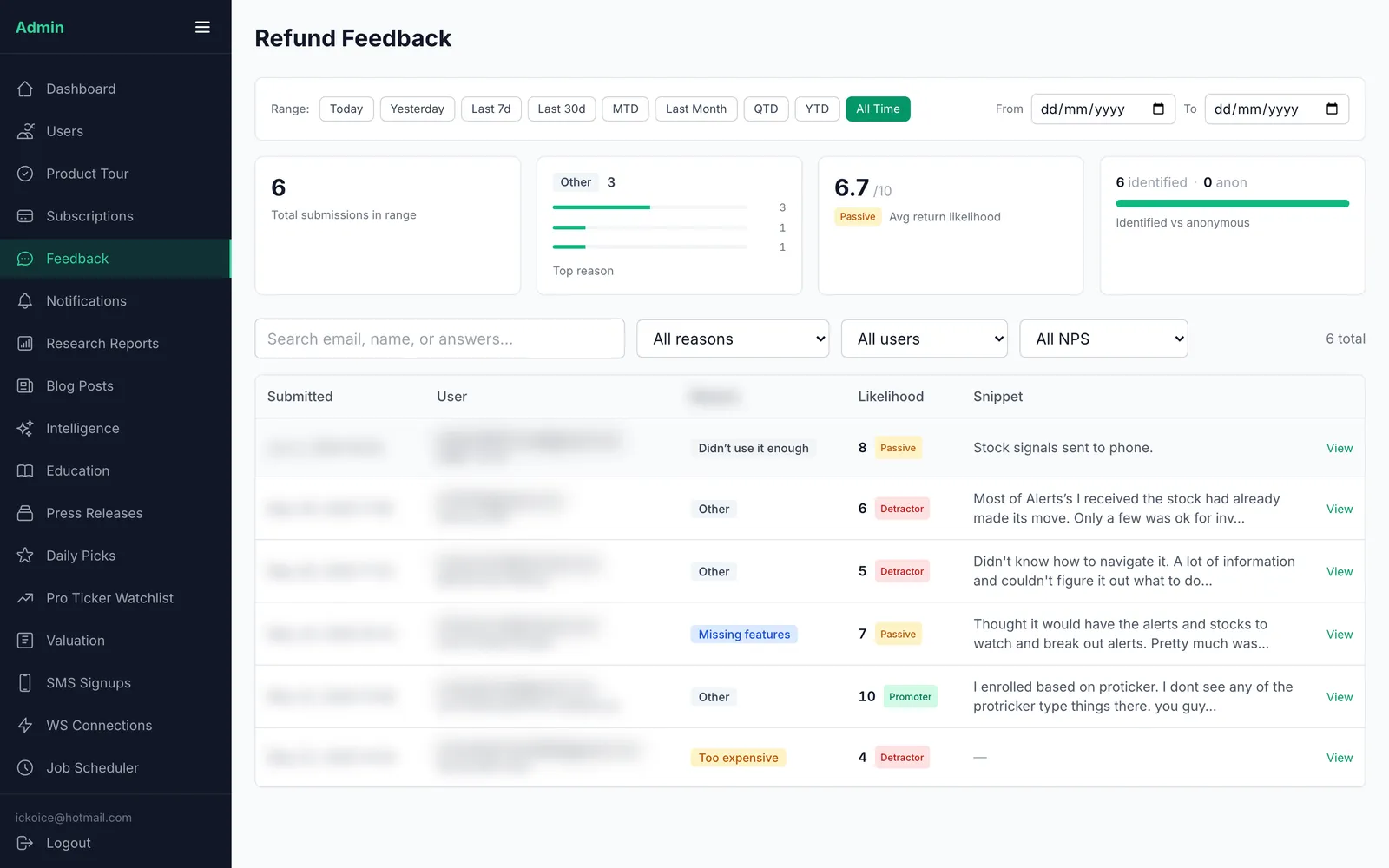The width and height of the screenshot is (1389, 868).
Task: Click the Job Scheduler clock icon
Action: click(25, 768)
